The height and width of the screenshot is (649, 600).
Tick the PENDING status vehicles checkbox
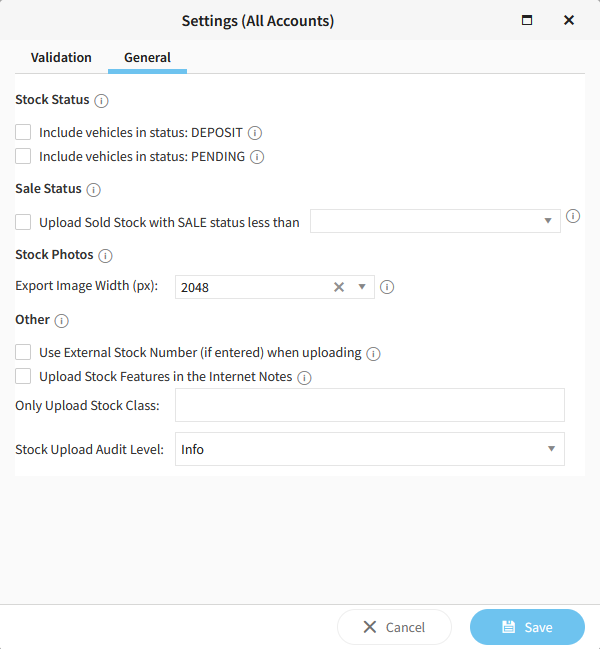(x=23, y=156)
